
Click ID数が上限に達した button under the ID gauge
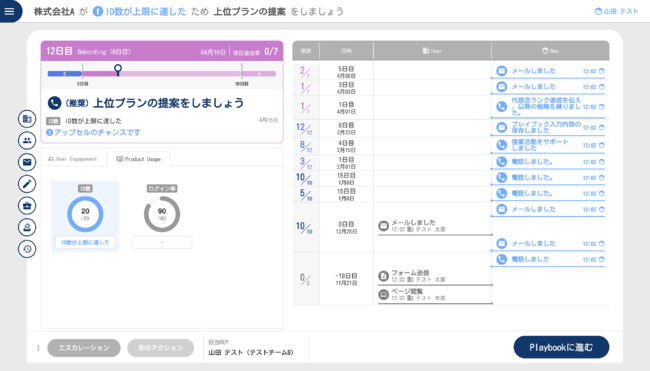(85, 242)
